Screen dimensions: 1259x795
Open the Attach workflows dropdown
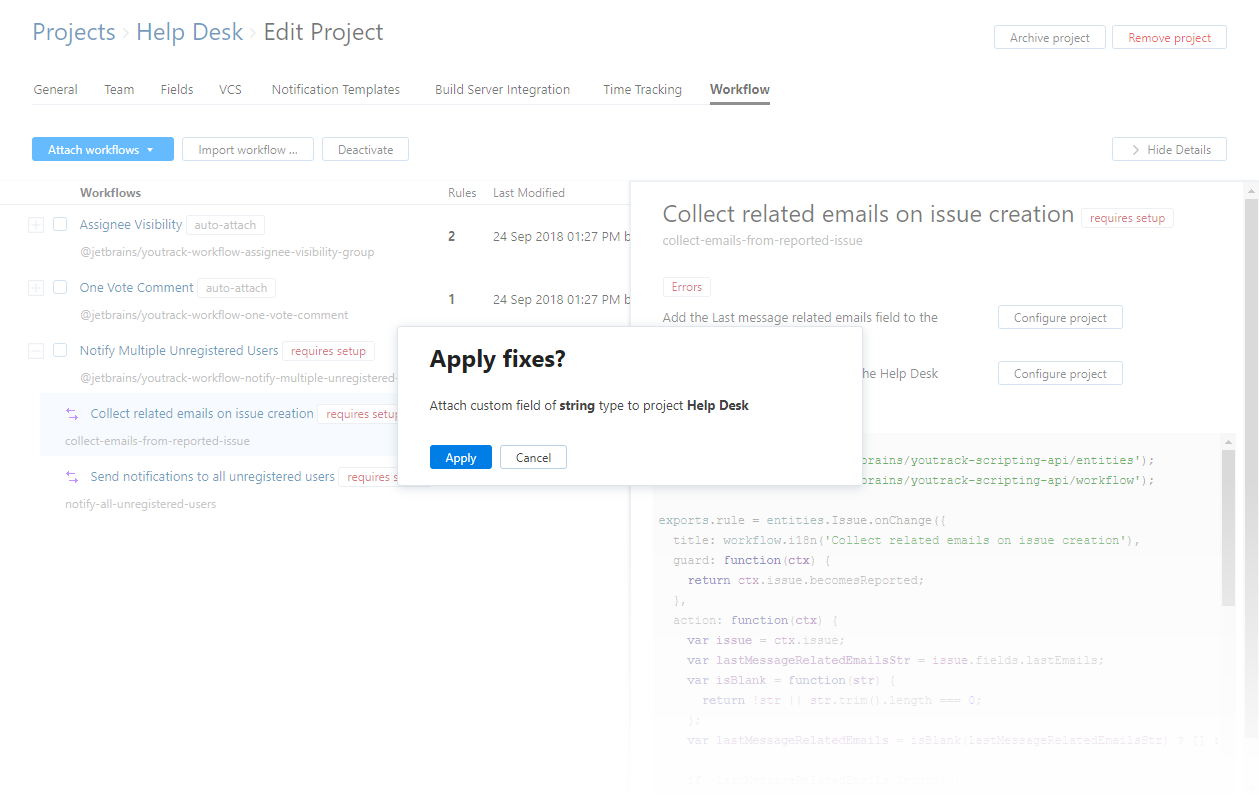(x=102, y=150)
